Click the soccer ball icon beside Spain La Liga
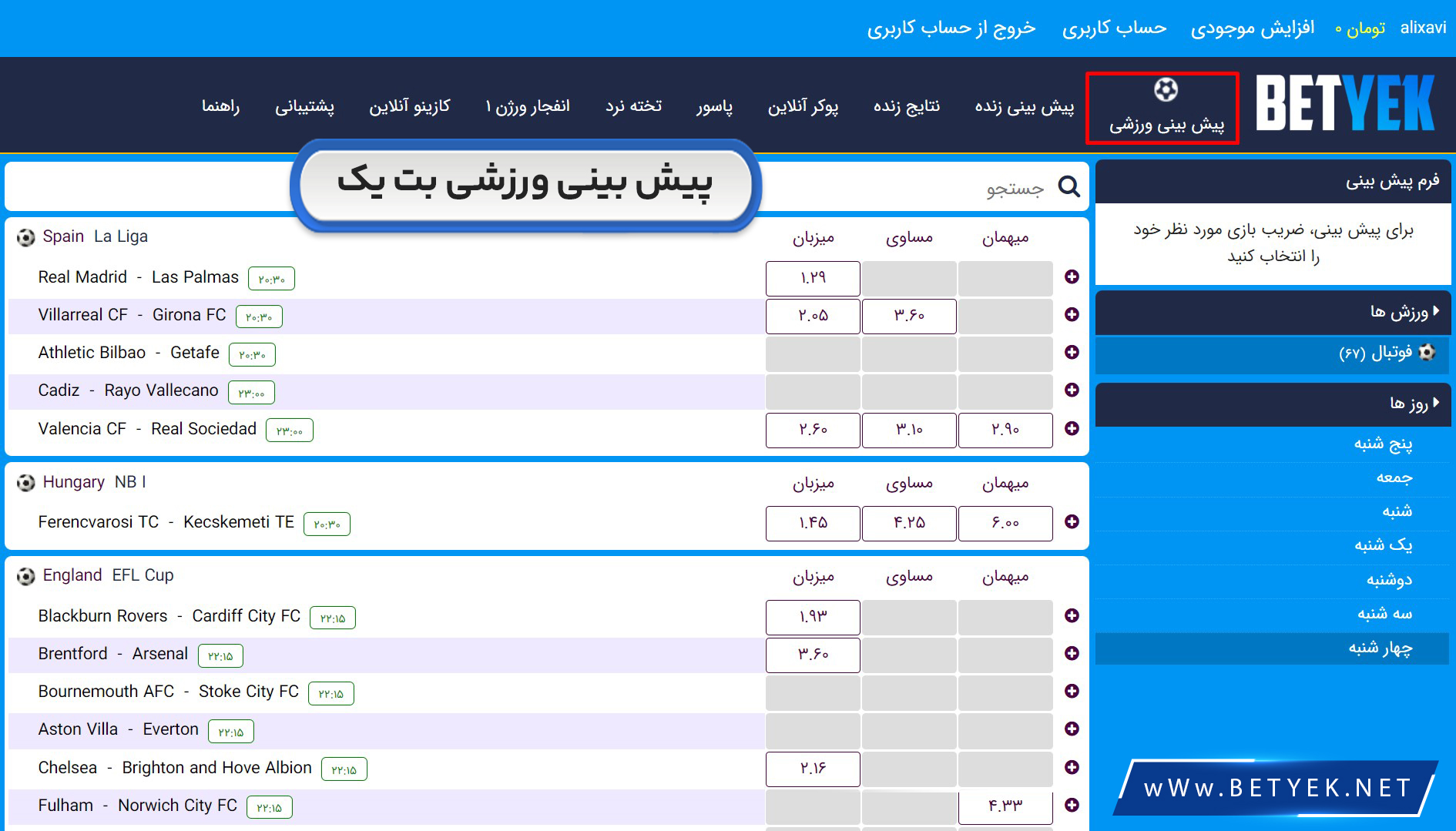The height and width of the screenshot is (831, 1456). tap(26, 237)
